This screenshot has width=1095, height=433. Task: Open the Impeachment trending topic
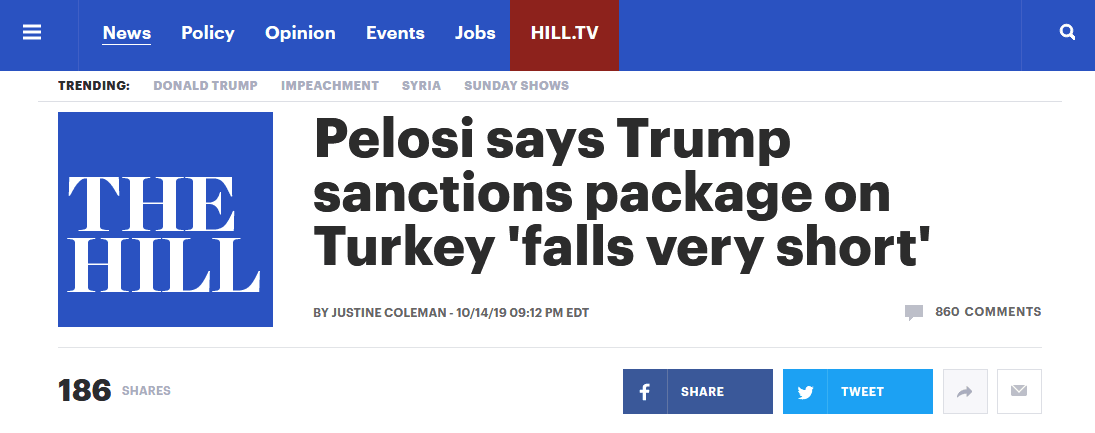[330, 86]
